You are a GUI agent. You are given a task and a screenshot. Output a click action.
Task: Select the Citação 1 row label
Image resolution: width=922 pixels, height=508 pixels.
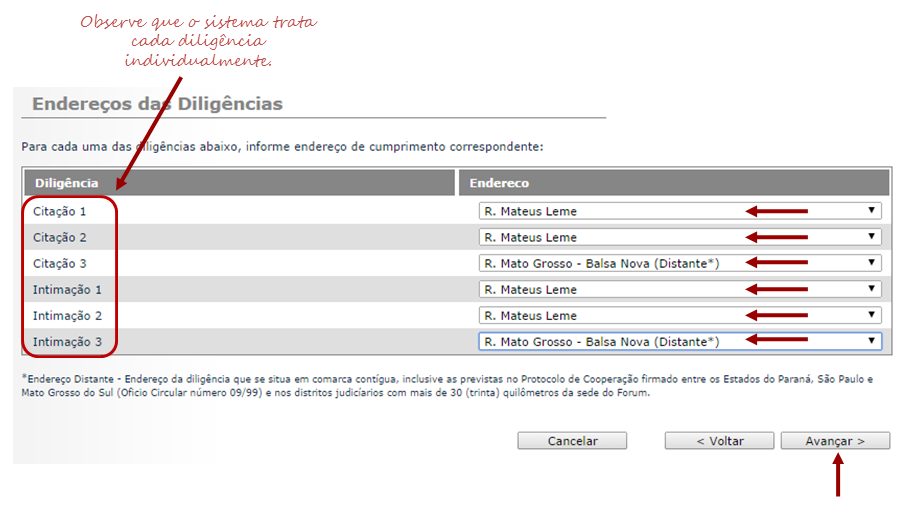pos(59,212)
